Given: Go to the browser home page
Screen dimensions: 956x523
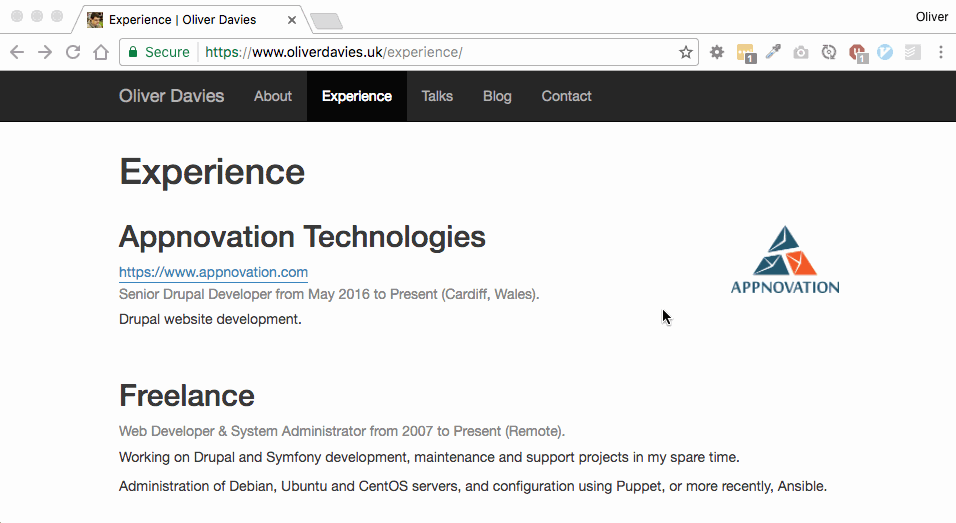Looking at the screenshot, I should (101, 53).
